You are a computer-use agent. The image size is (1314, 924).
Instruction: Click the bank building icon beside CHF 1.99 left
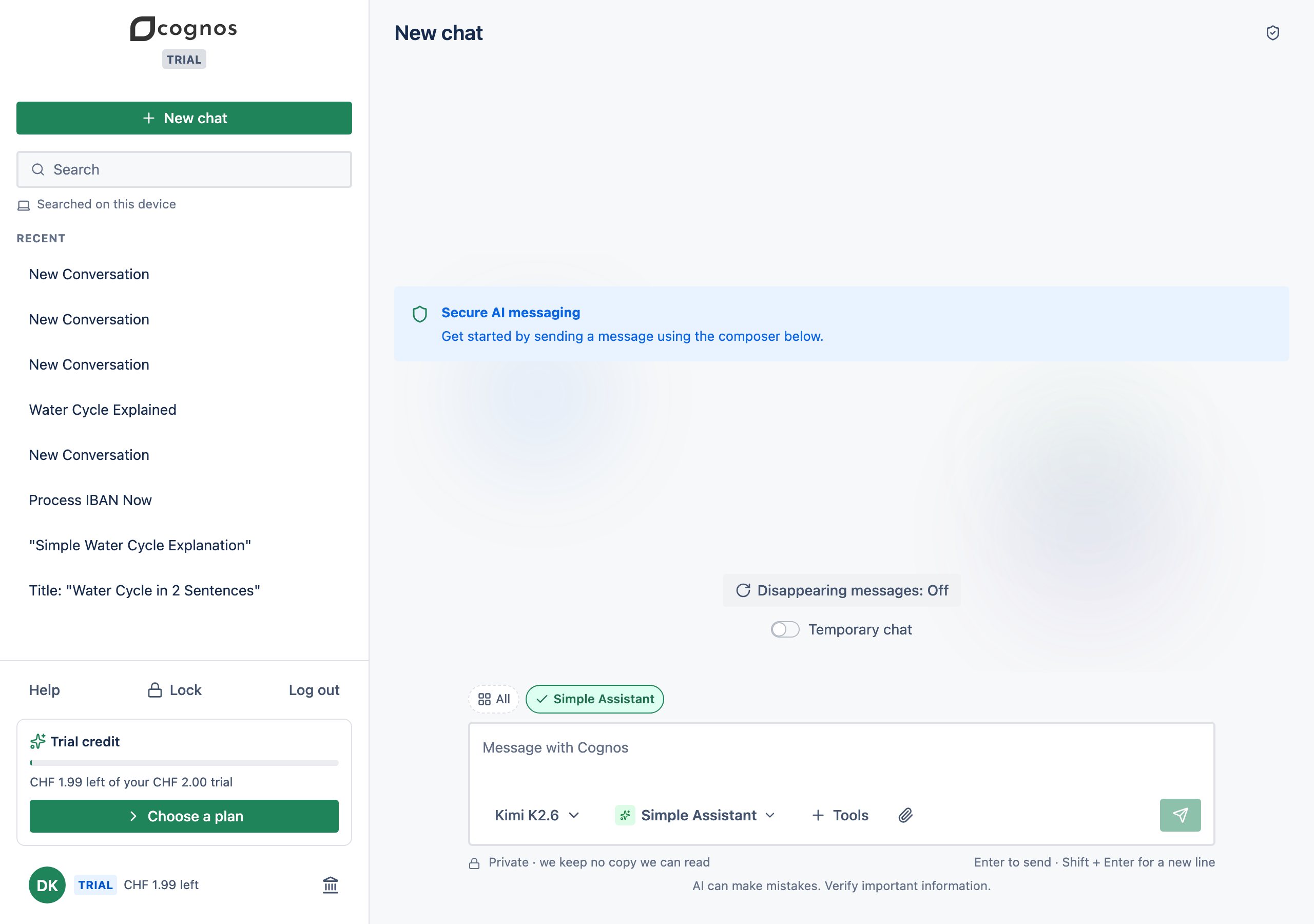coord(330,885)
